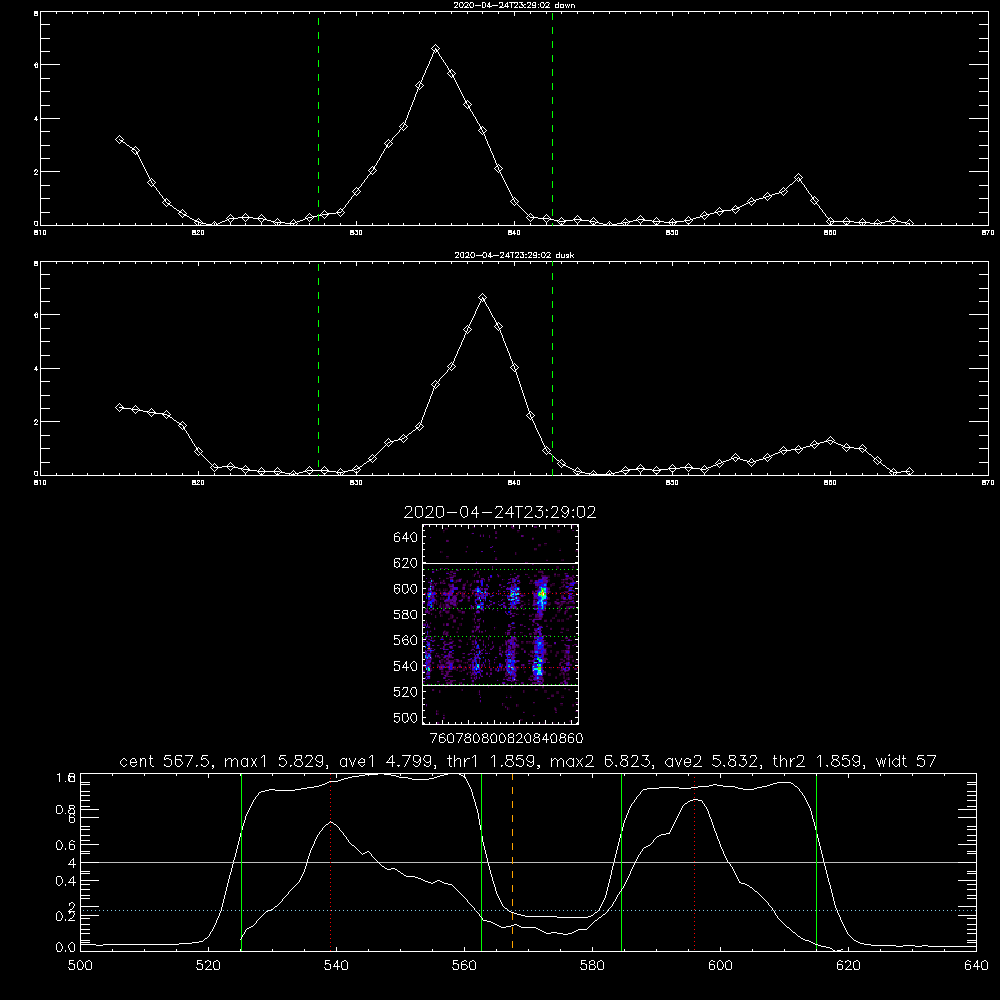Click the highest peak diamond in dusk plot

click(483, 298)
